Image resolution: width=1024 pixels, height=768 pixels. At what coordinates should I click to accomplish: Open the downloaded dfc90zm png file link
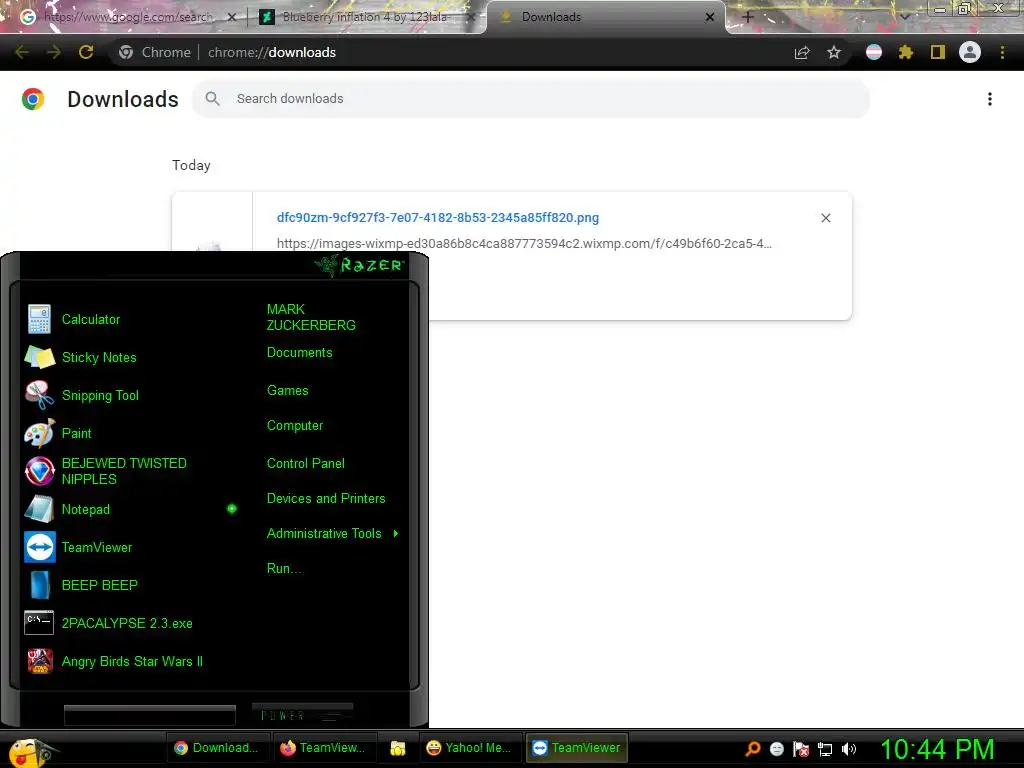coord(438,217)
